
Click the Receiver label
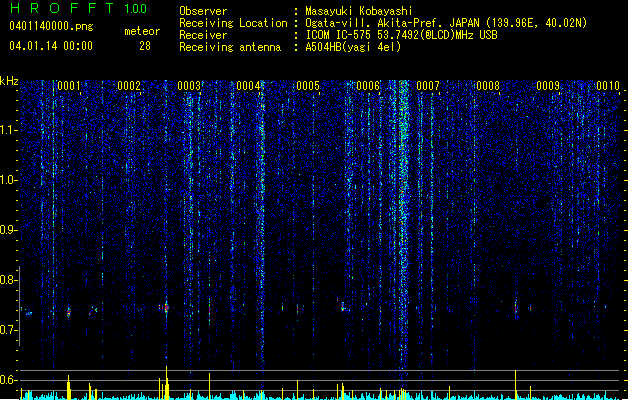click(x=203, y=35)
